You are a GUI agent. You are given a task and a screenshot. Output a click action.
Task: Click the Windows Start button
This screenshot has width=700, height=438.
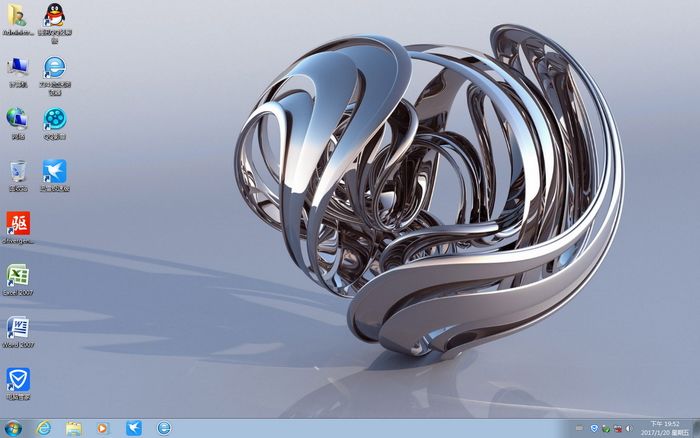tap(12, 428)
